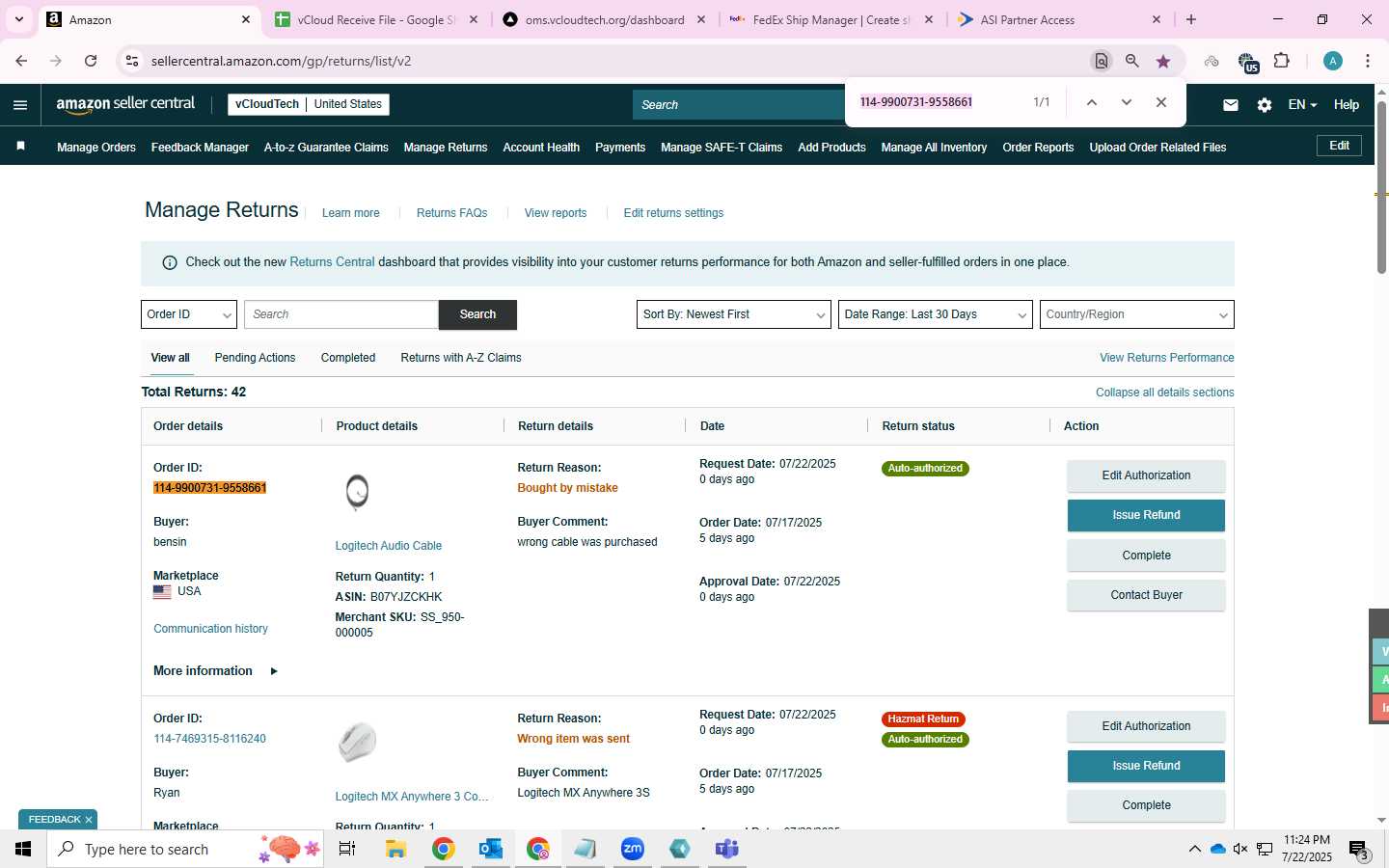Open the Seller Central hamburger menu
The height and width of the screenshot is (868, 1389).
click(x=20, y=105)
